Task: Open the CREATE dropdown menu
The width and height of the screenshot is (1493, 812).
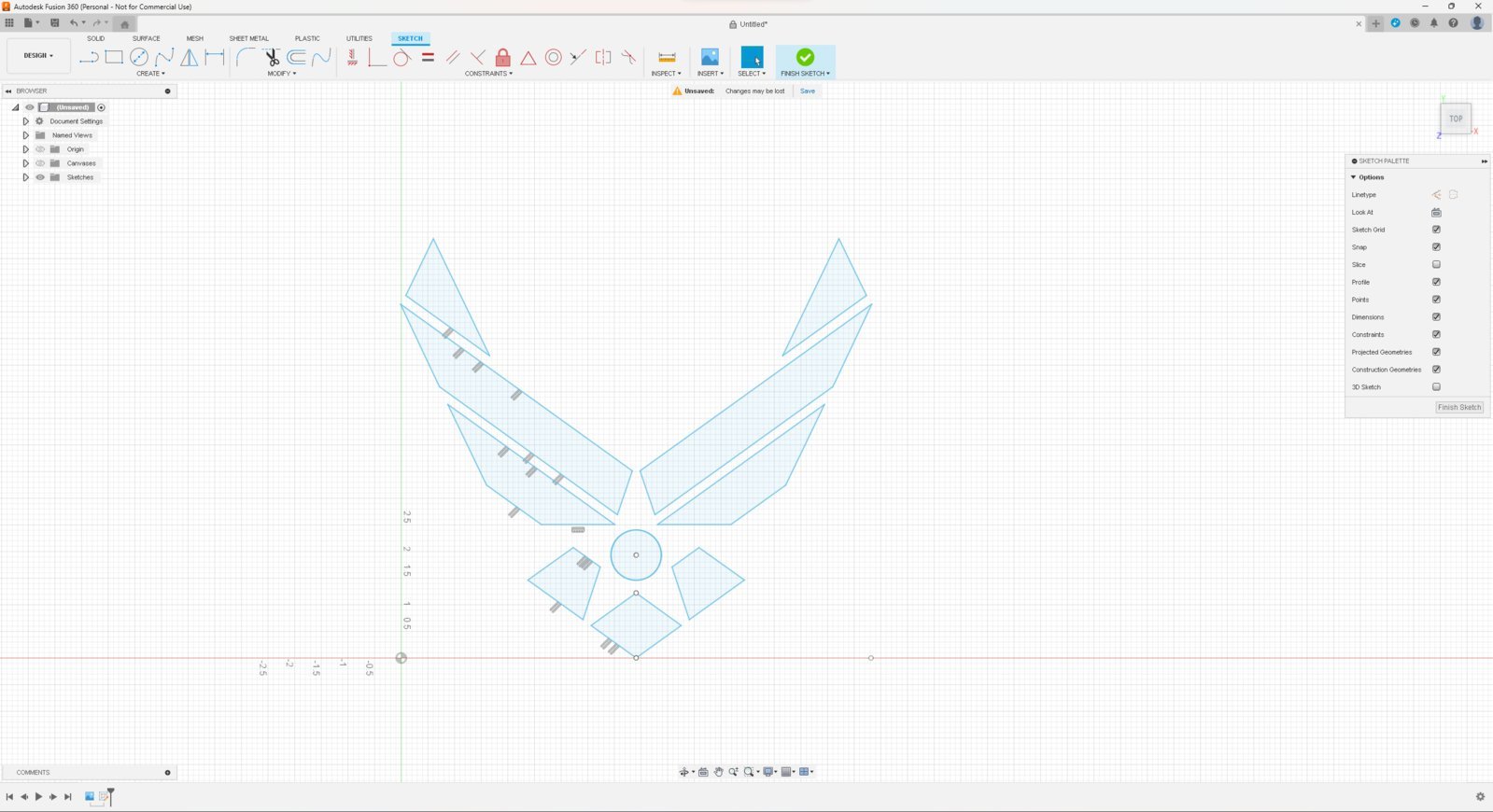Action: point(150,74)
